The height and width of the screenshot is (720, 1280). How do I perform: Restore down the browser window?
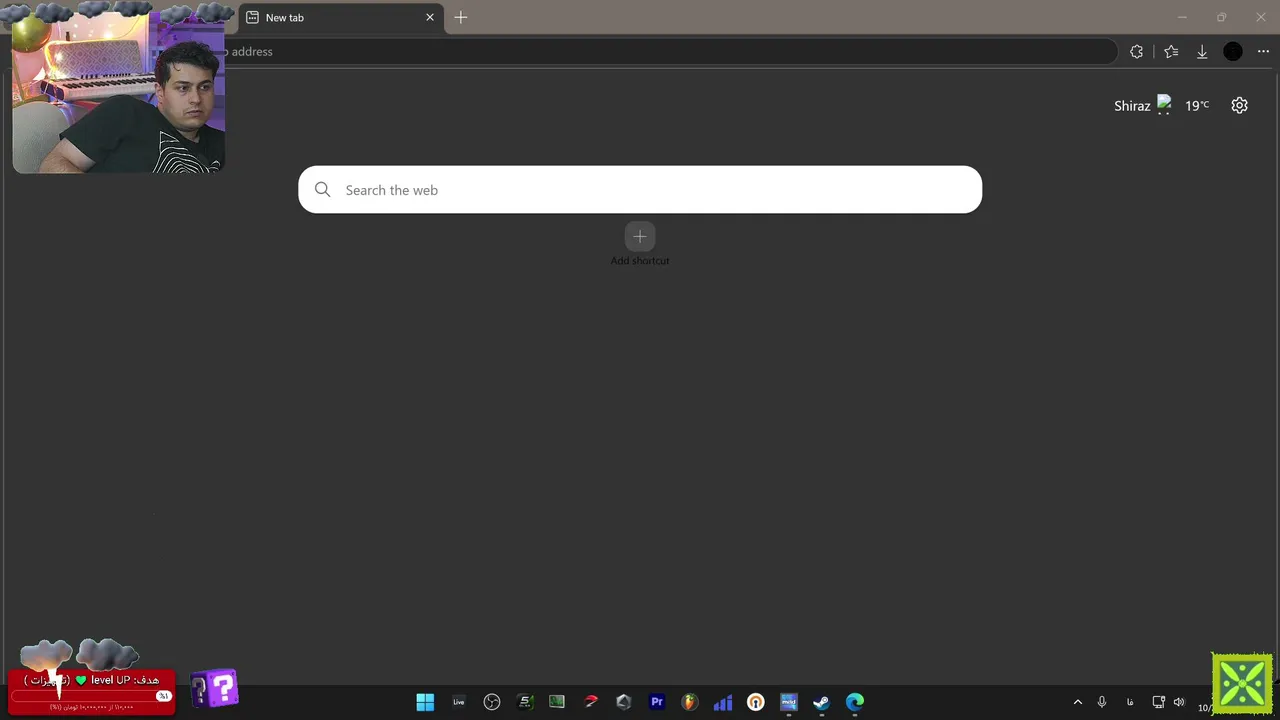click(1221, 17)
